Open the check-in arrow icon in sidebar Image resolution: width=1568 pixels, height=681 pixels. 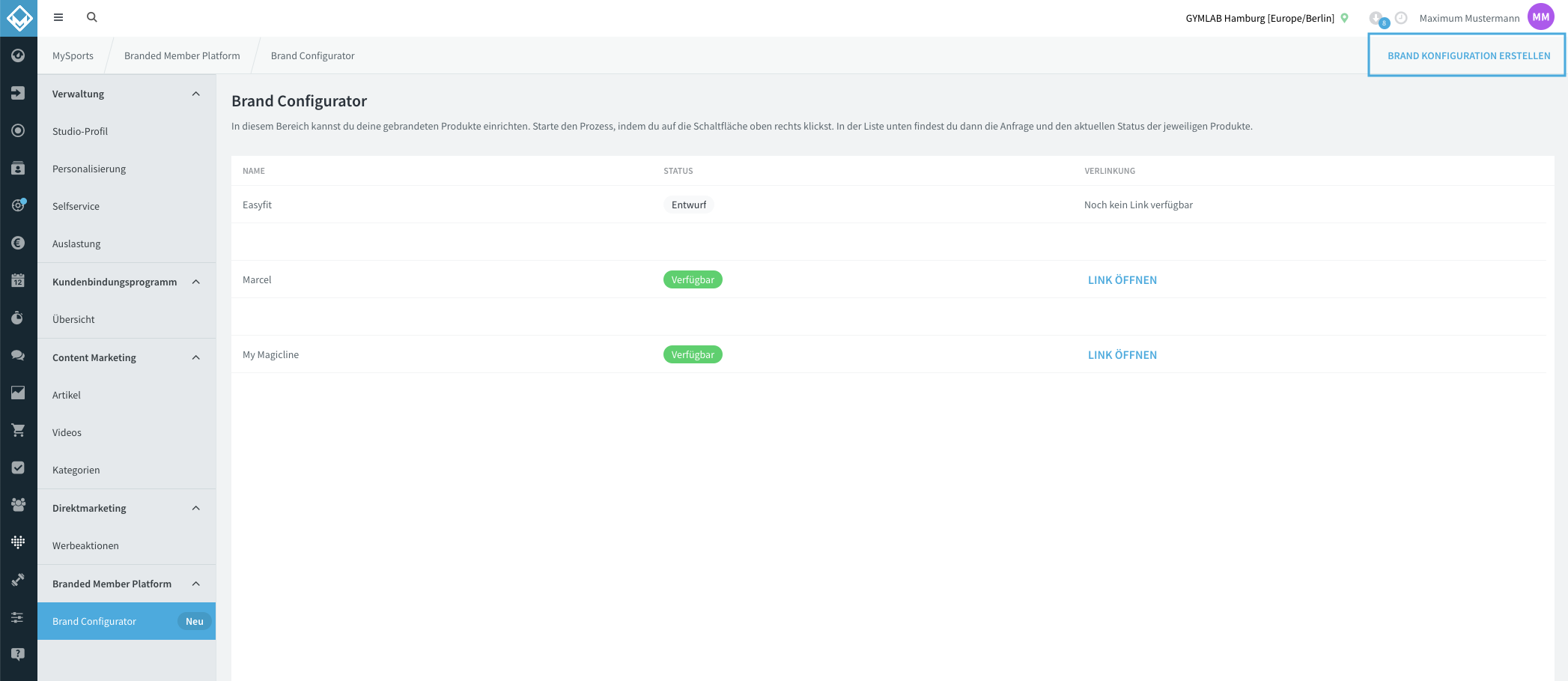click(x=18, y=93)
